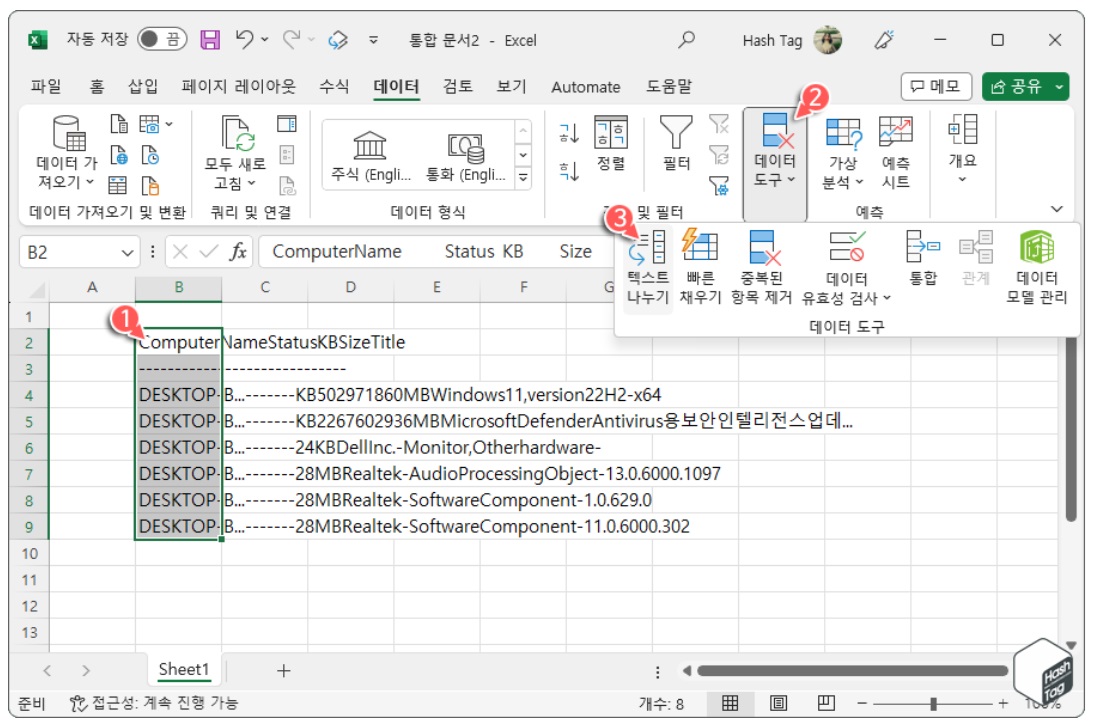The height and width of the screenshot is (725, 1093).
Task: Click the advanced filter icon
Action: [719, 185]
